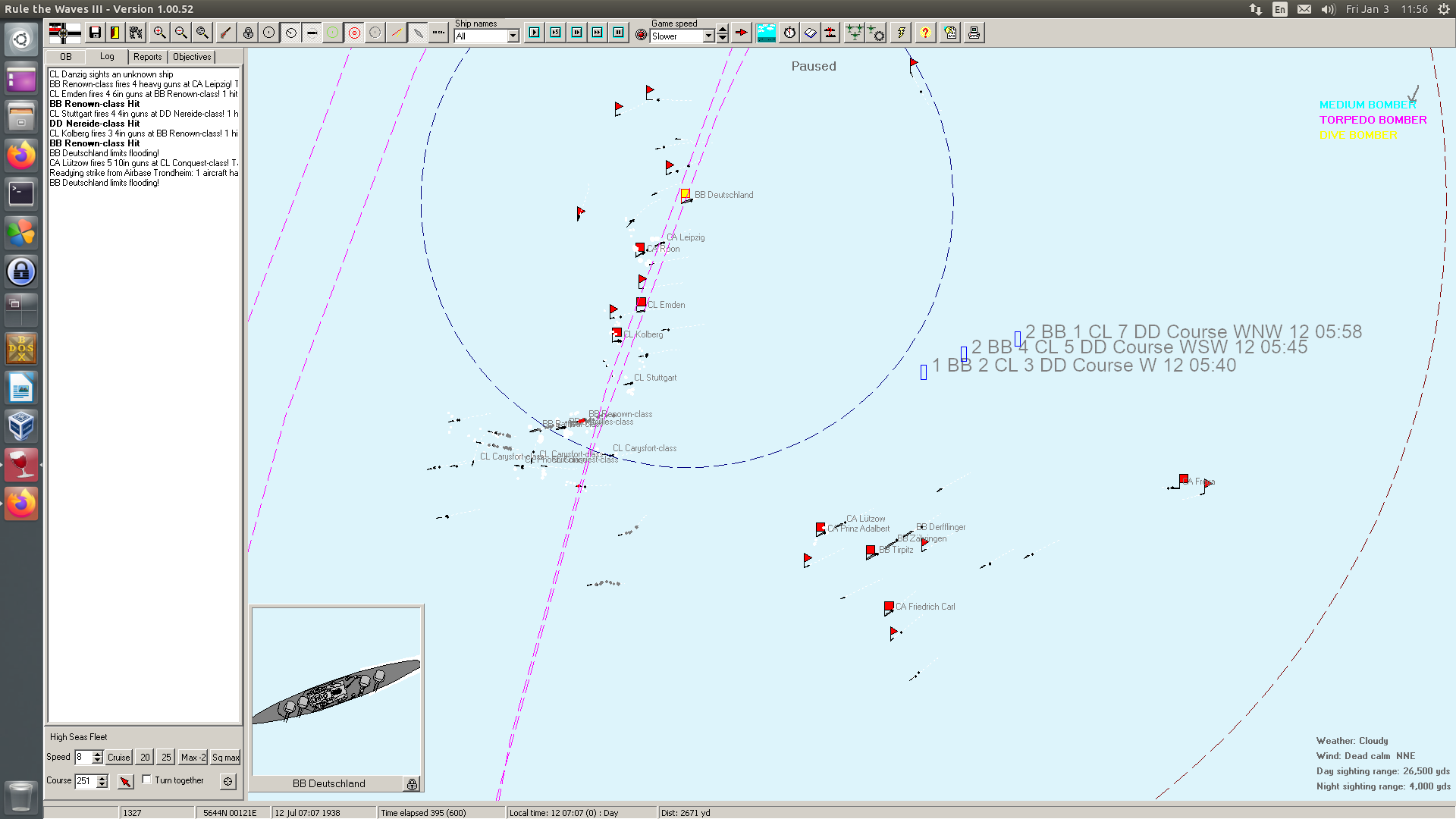The height and width of the screenshot is (819, 1456).
Task: Switch to the Objectives tab
Action: pos(192,57)
